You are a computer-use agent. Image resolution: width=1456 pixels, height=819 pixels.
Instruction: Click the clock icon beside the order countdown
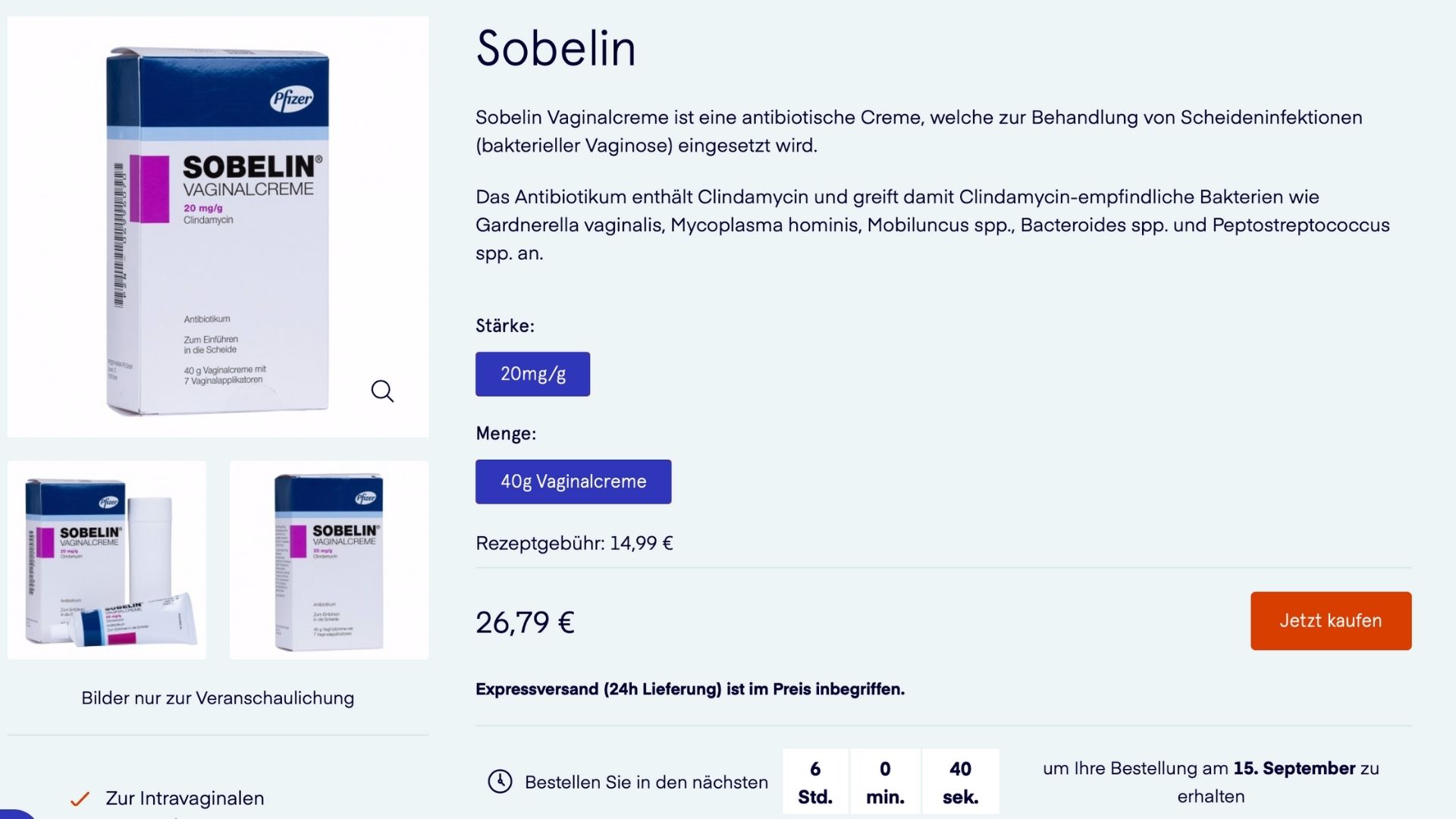click(500, 781)
